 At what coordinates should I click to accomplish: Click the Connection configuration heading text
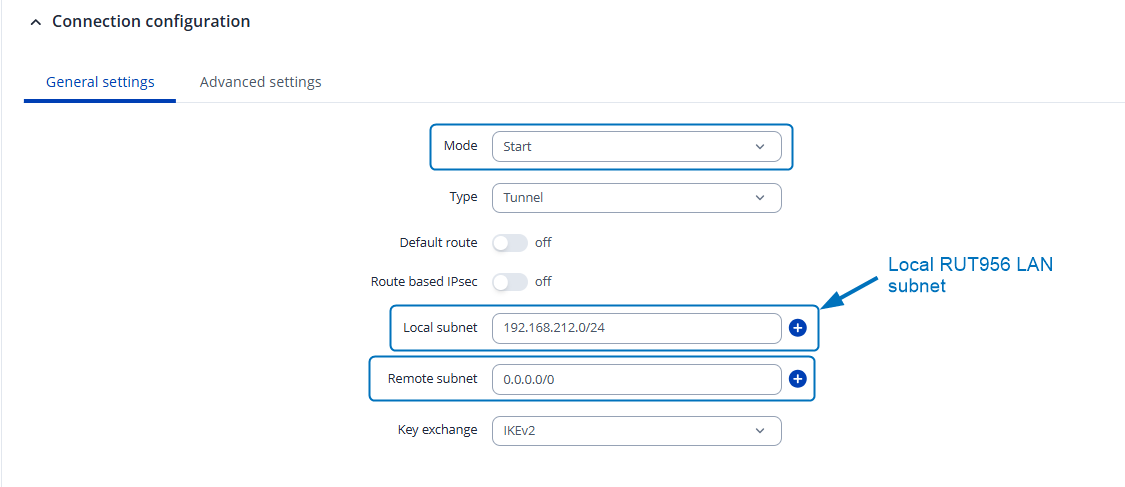151,22
